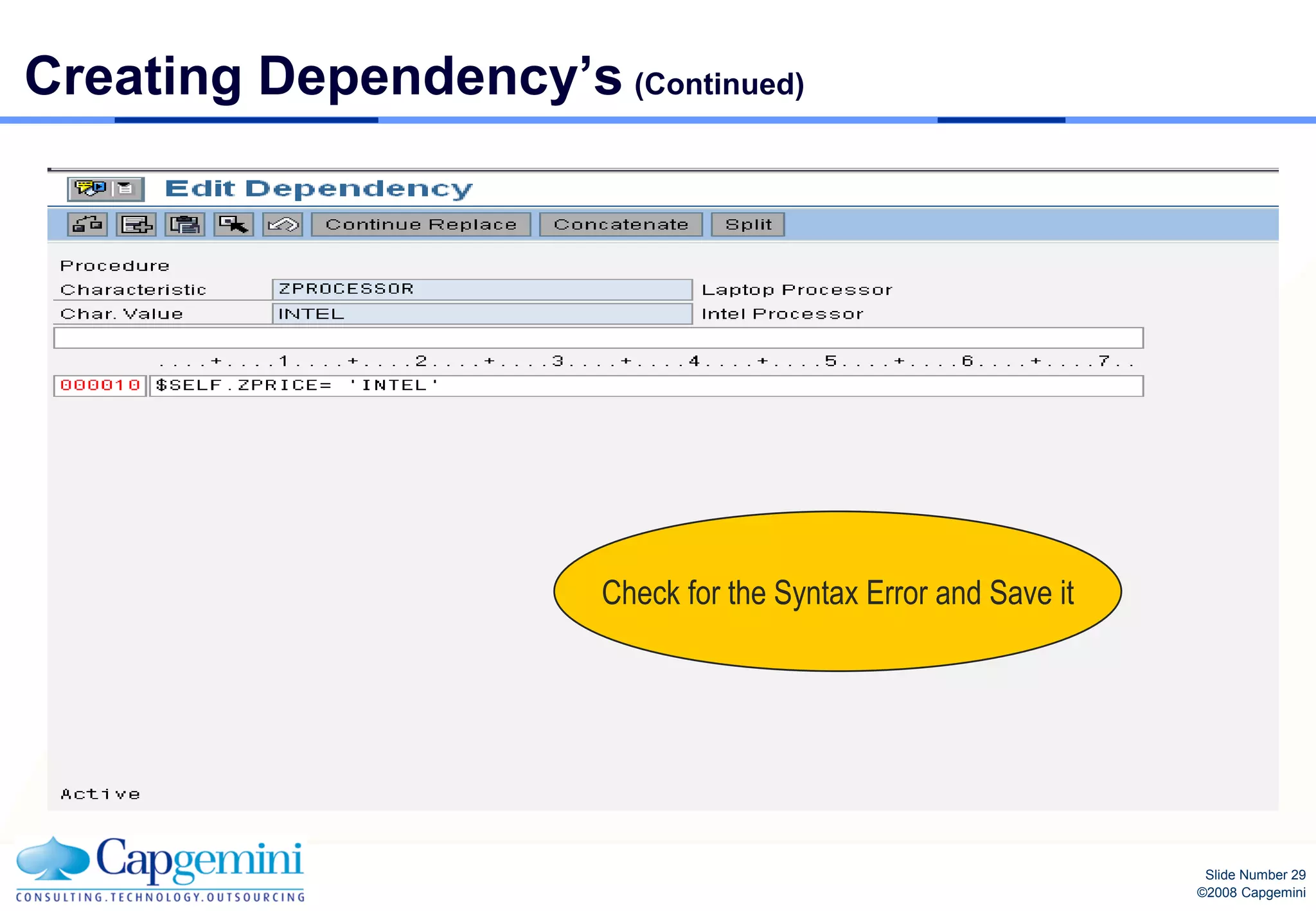Click the select cursor toolbar icon
1316x911 pixels.
pos(234,225)
